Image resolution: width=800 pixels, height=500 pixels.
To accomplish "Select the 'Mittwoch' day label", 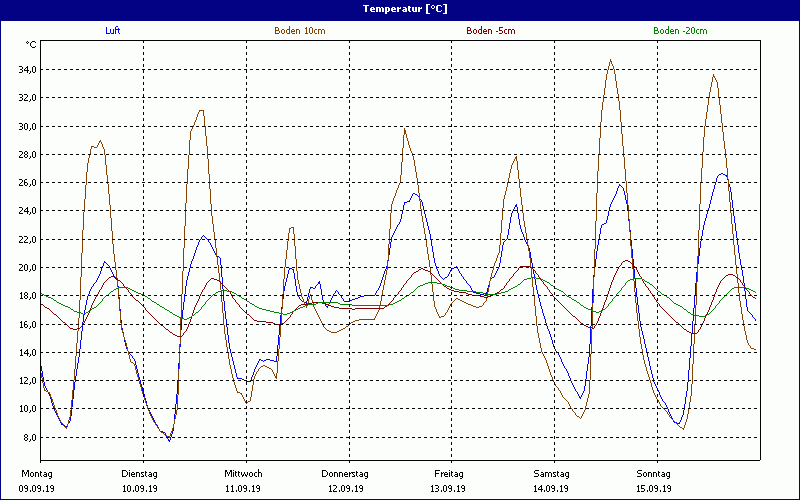I will [243, 474].
